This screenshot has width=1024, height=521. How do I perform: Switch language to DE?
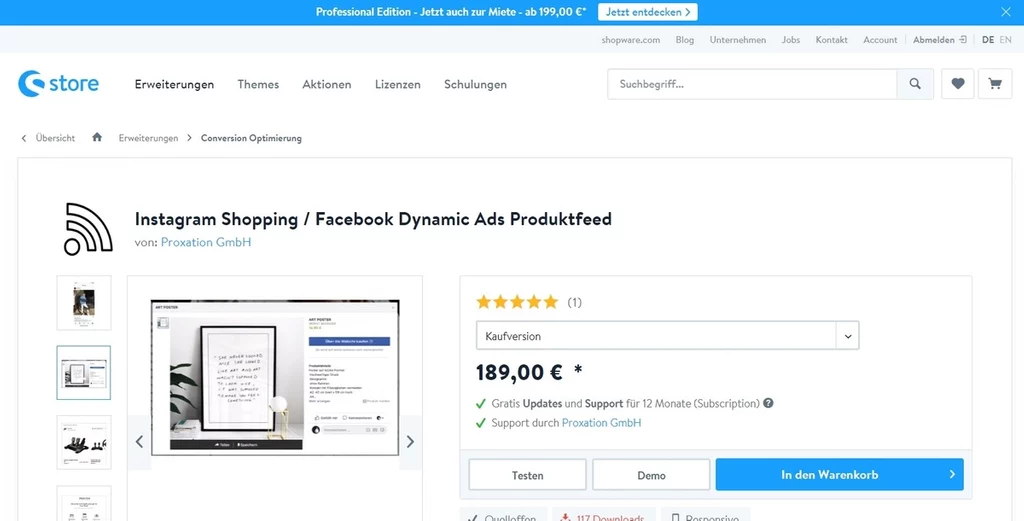pyautogui.click(x=987, y=40)
